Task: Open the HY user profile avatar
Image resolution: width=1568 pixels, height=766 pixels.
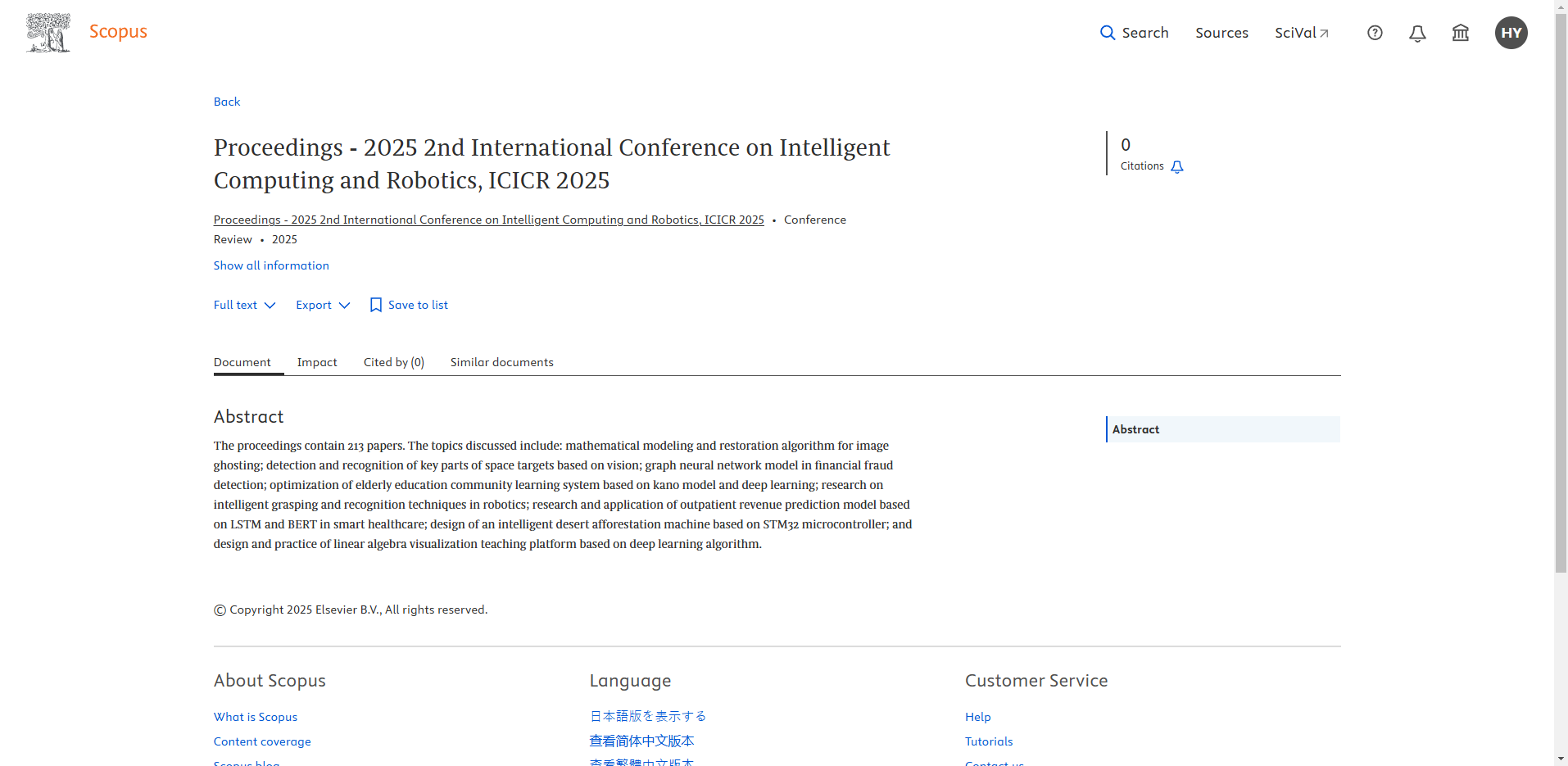Action: tap(1511, 33)
